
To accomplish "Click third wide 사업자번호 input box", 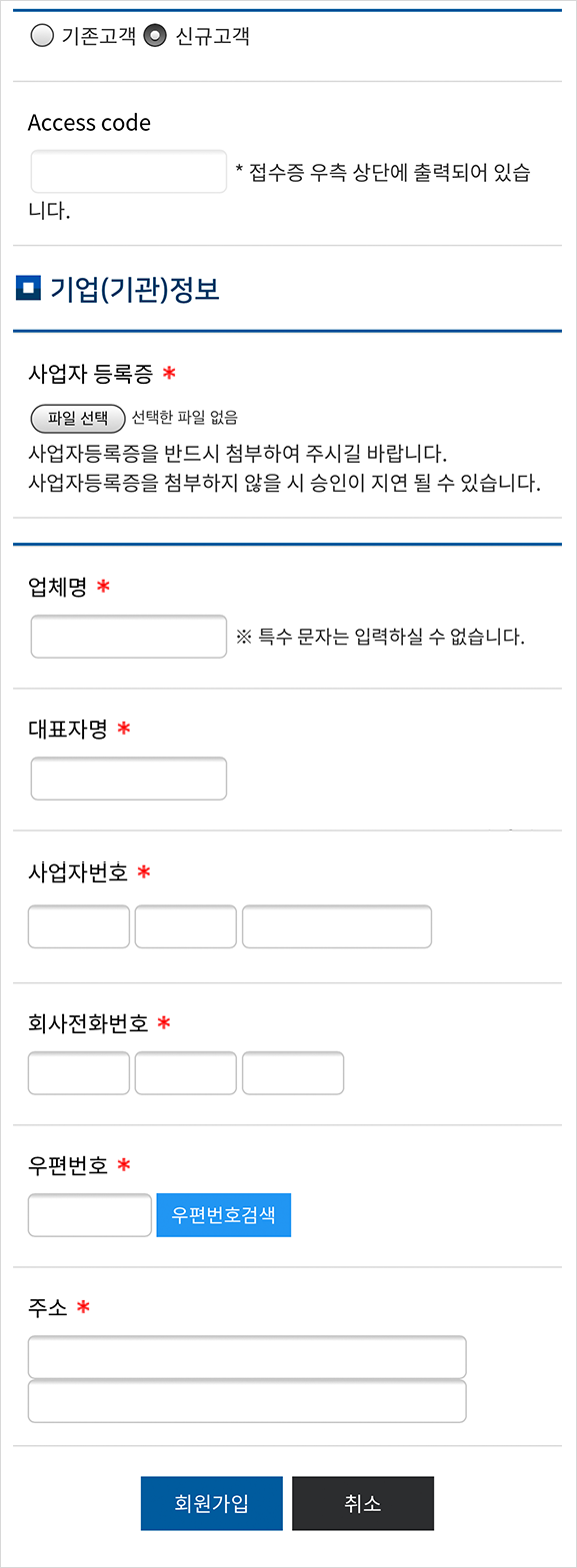I will (337, 926).
